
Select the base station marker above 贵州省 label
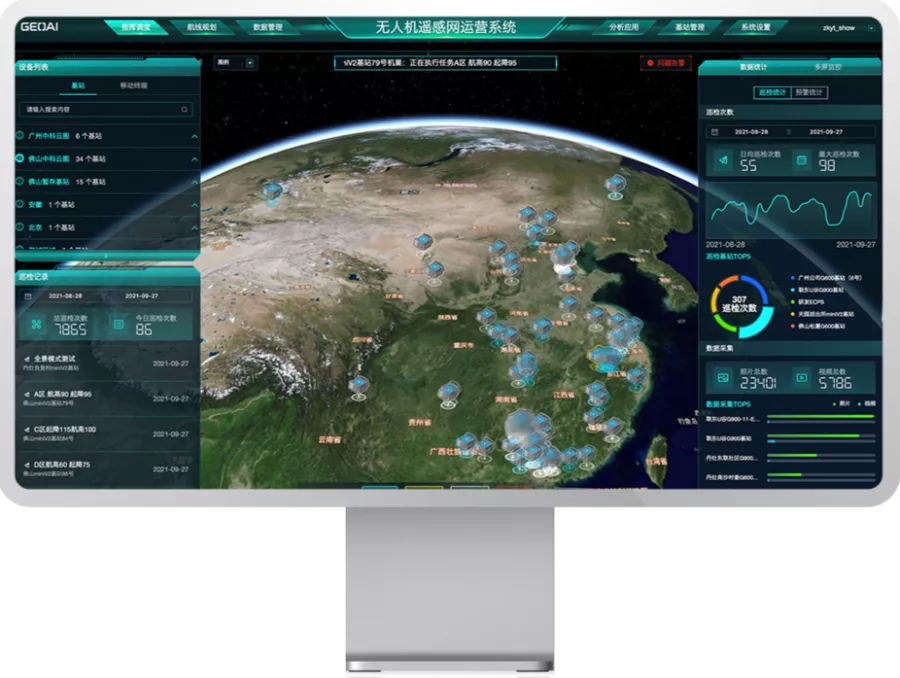[x=448, y=394]
